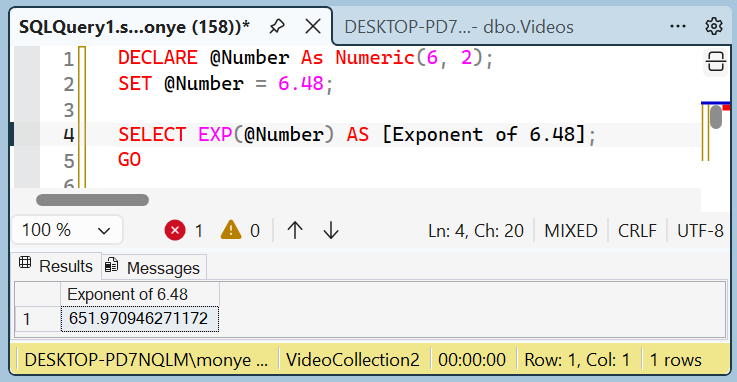Click the DECLARE keyword on line 1
Screen dimensions: 737x382
(158, 58)
